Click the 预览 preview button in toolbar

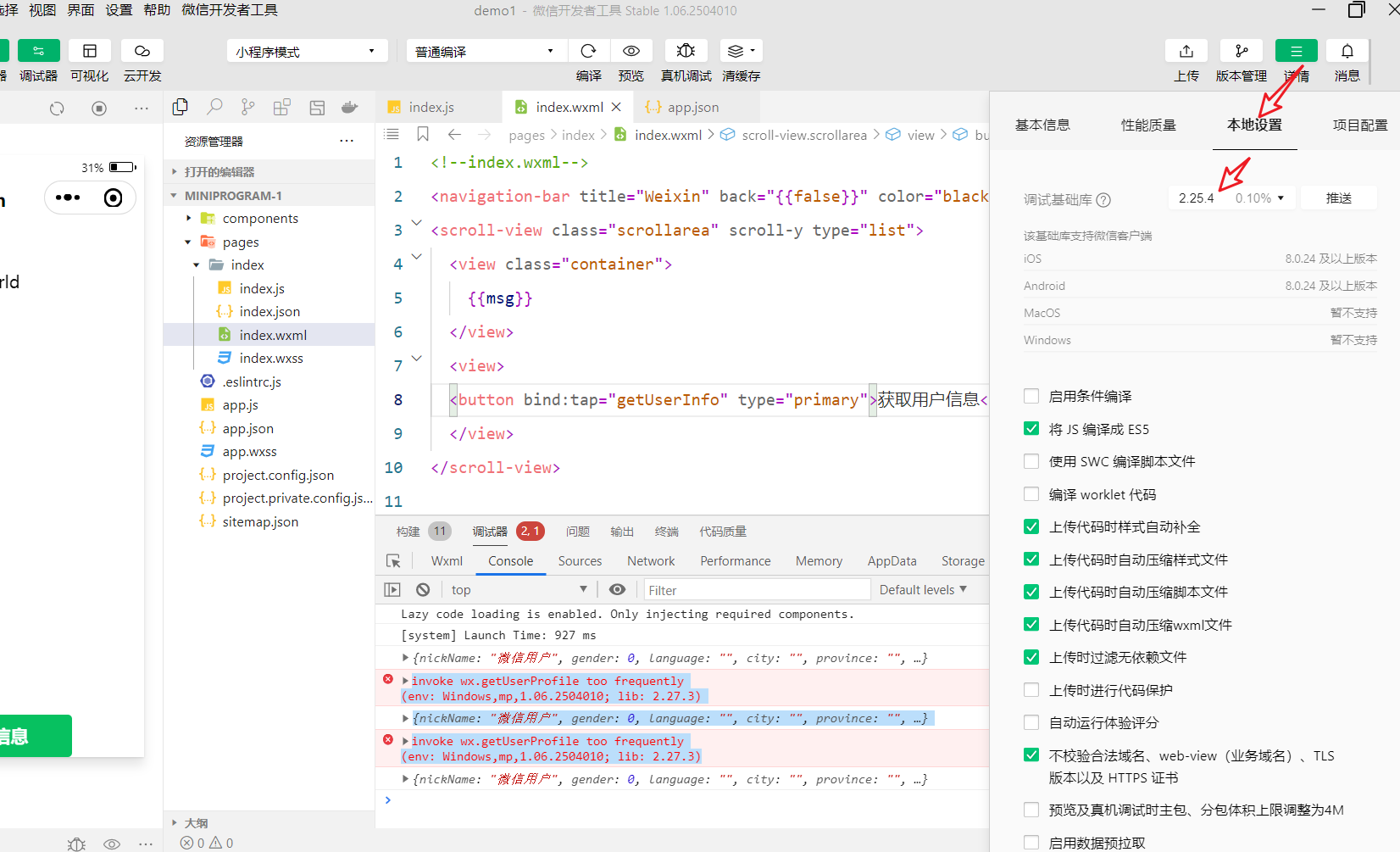pos(631,50)
